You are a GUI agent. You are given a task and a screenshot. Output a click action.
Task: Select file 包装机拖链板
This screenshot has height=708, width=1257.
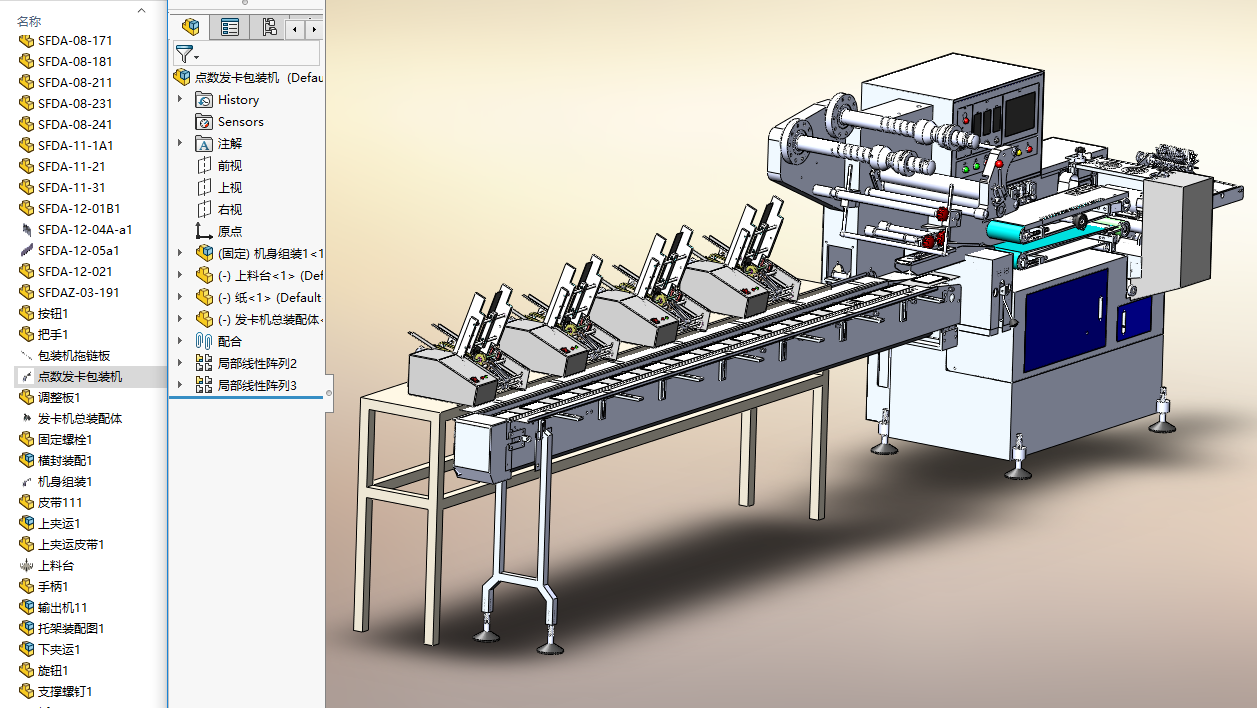click(x=75, y=356)
